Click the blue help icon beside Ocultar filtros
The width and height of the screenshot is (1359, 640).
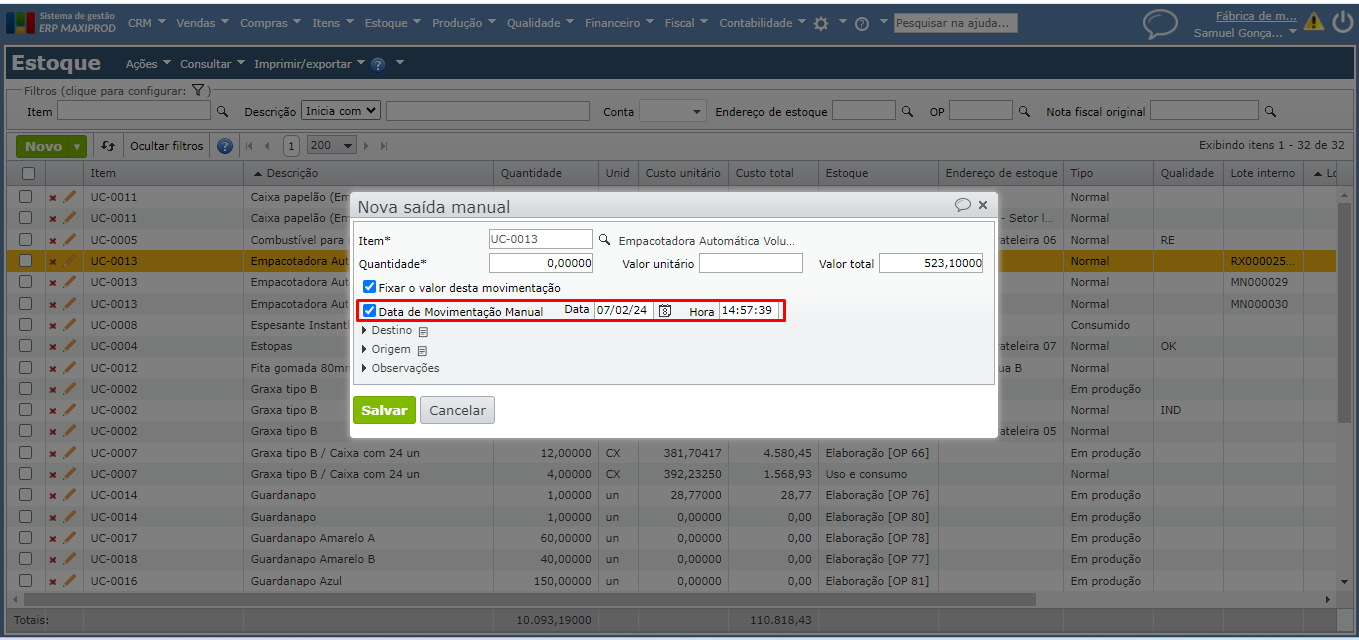[x=225, y=146]
